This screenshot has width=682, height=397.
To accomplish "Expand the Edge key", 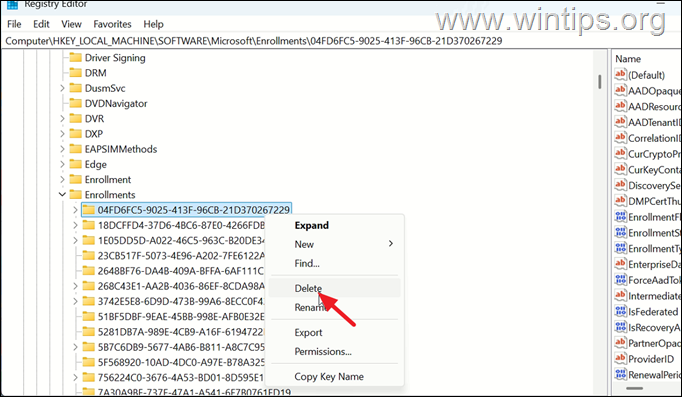I will point(62,164).
